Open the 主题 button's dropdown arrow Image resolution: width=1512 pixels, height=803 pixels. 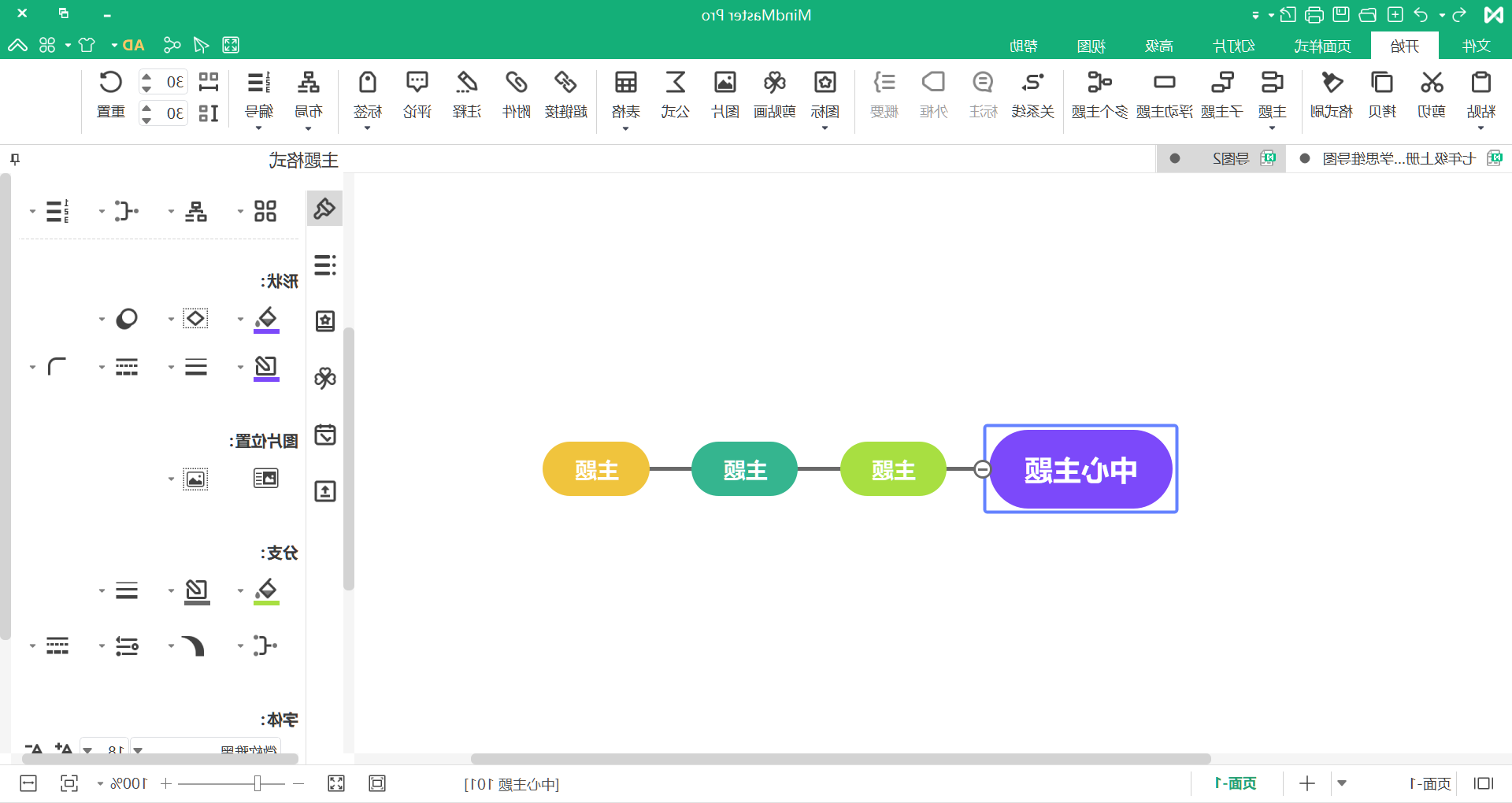pos(1272,128)
